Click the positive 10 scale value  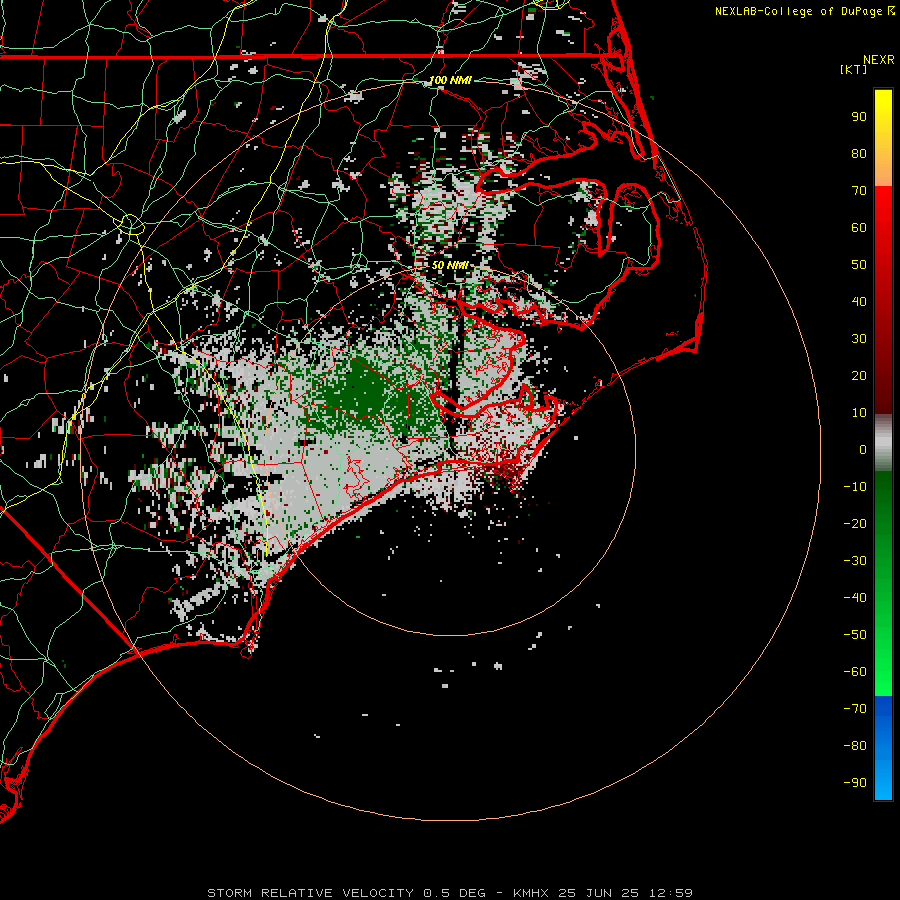pos(859,413)
